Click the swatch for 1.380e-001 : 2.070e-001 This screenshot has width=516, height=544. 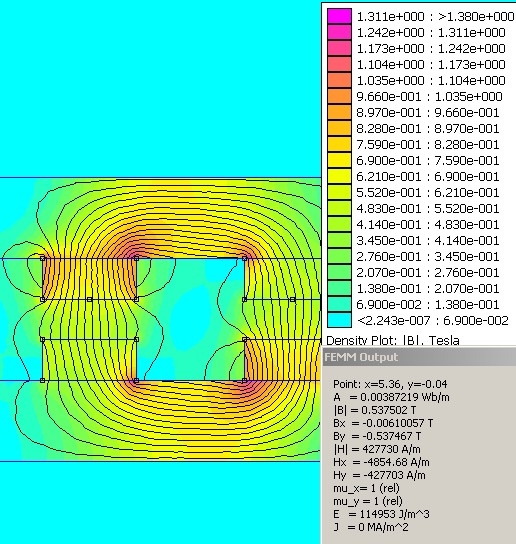(x=339, y=288)
